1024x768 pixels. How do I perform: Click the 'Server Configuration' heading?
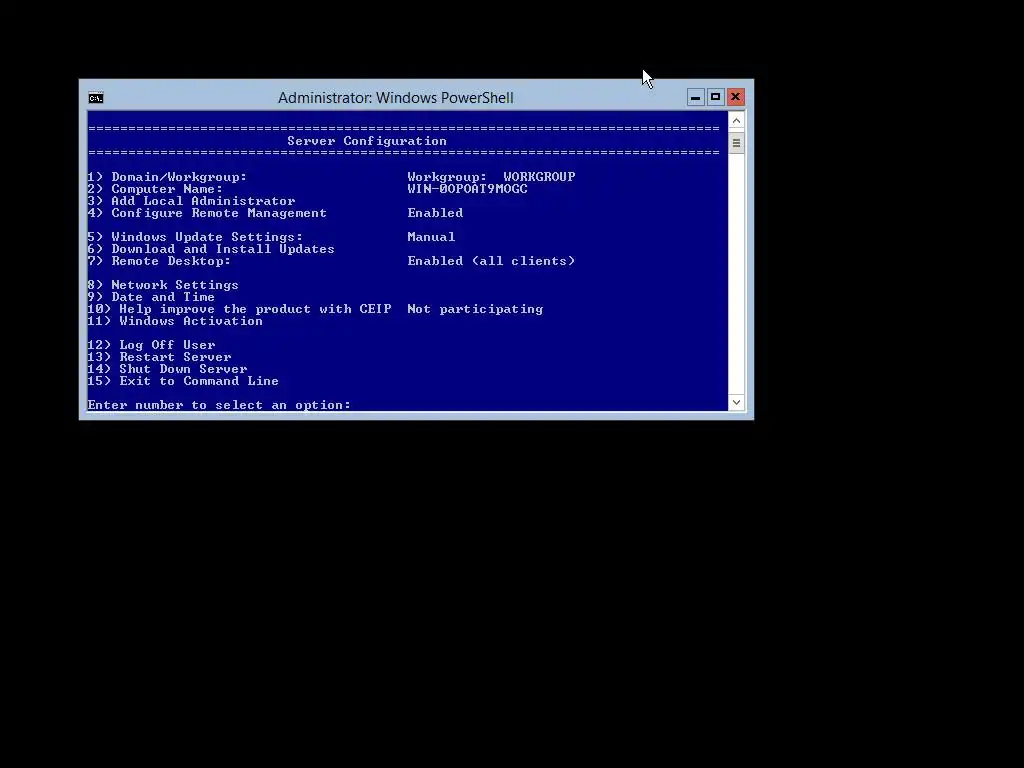pos(367,141)
